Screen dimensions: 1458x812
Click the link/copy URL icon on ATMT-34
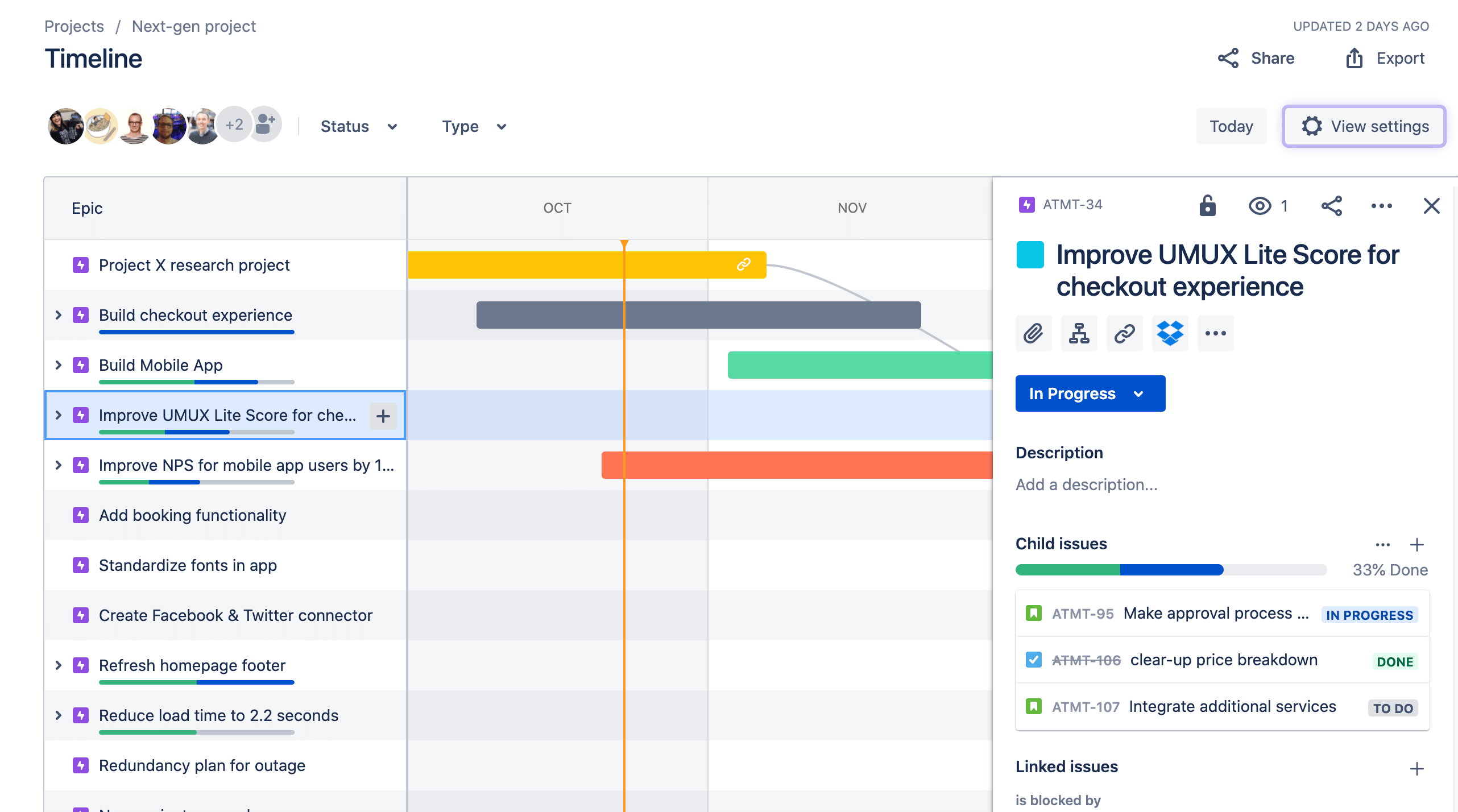tap(1123, 333)
